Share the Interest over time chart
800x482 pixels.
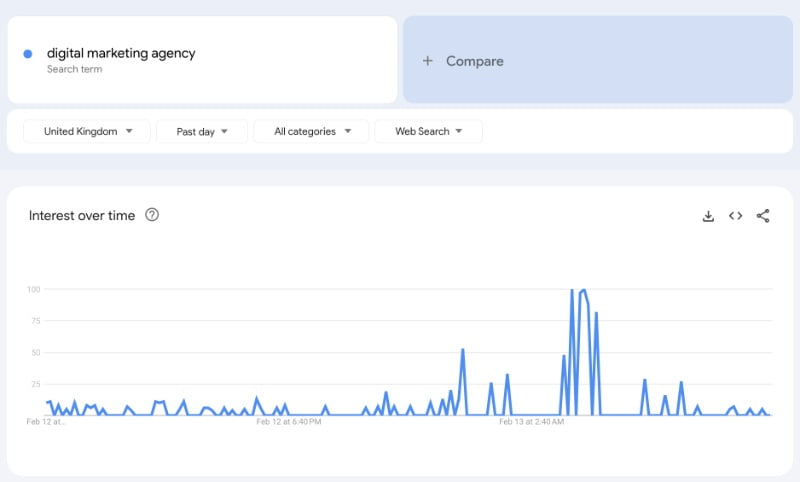(763, 216)
